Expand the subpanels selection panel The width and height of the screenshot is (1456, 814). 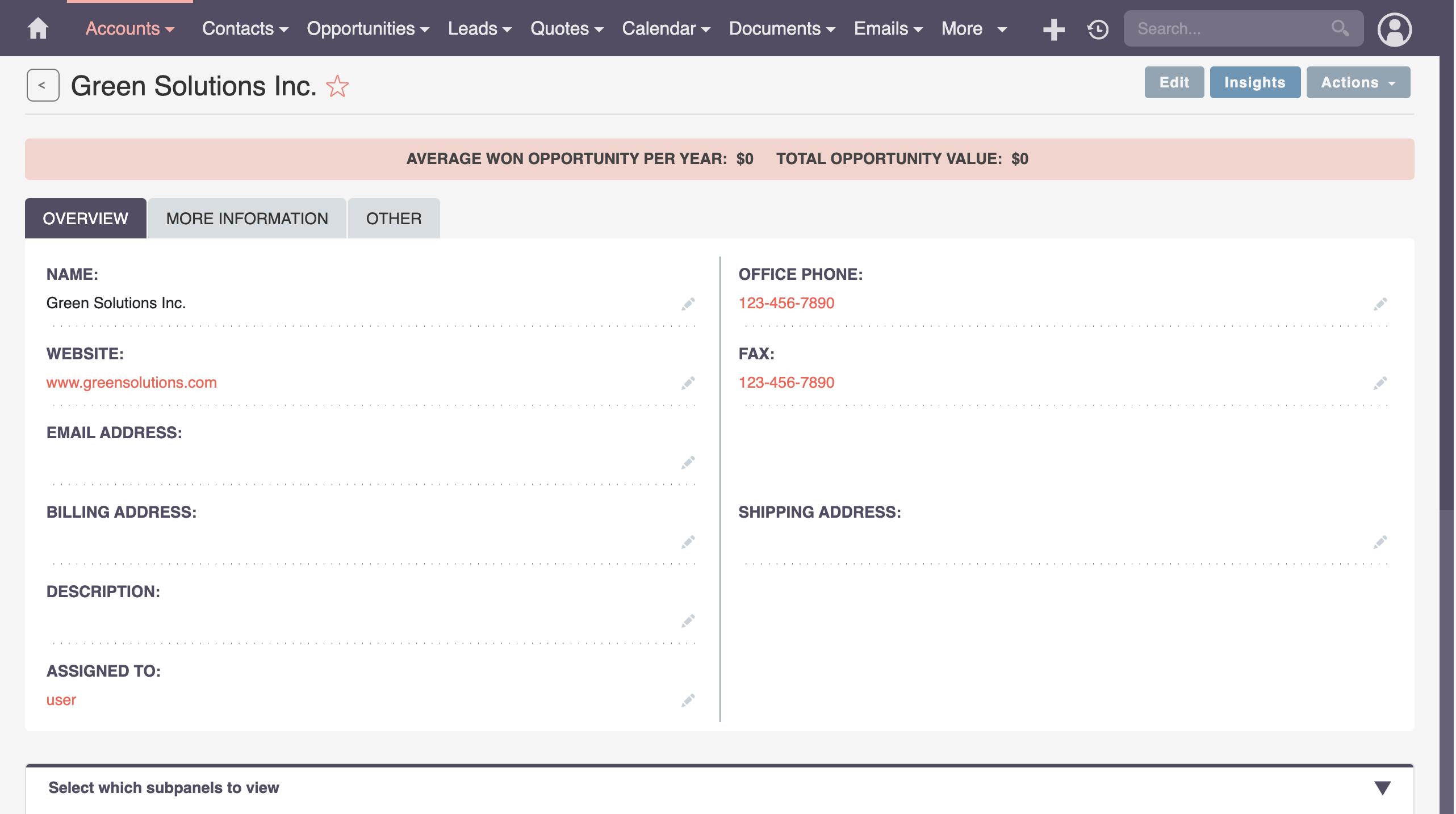click(x=1382, y=788)
